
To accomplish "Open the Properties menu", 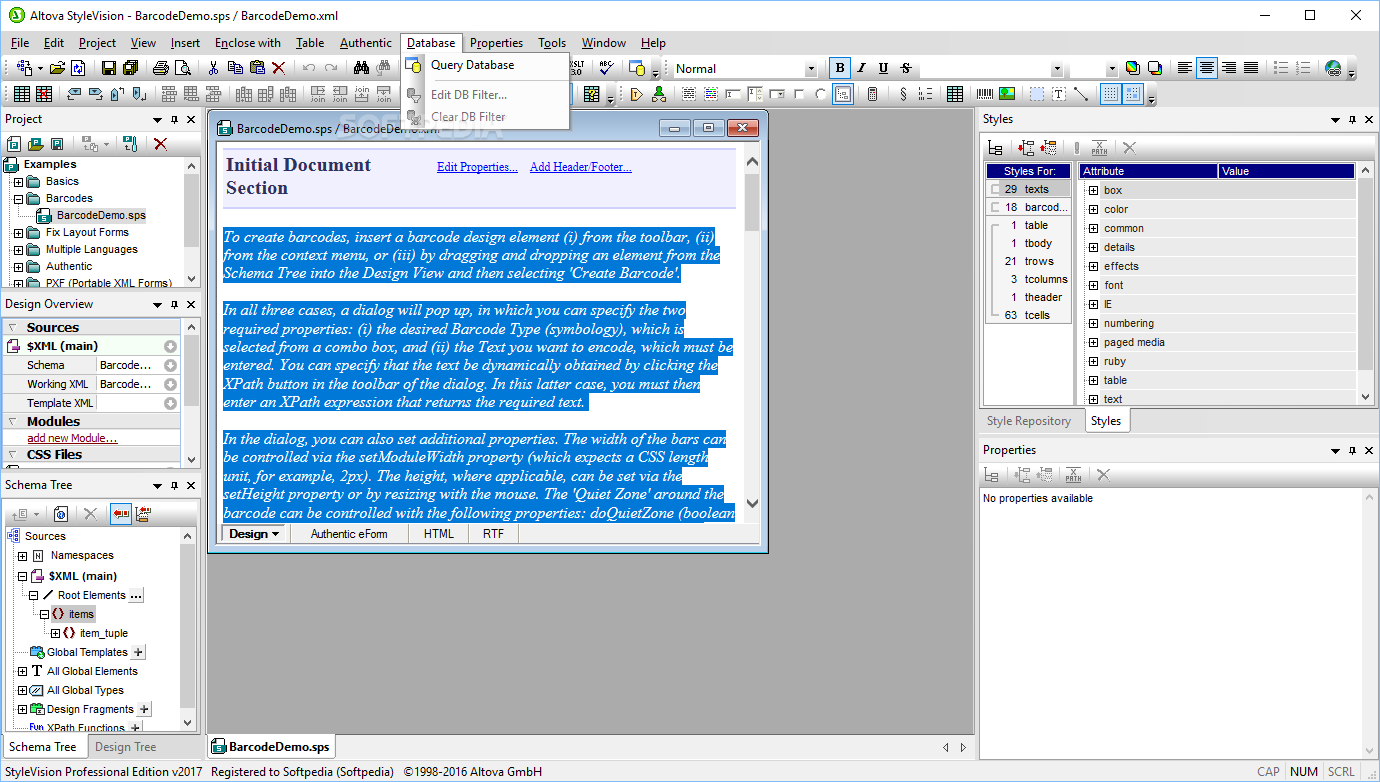I will [496, 43].
